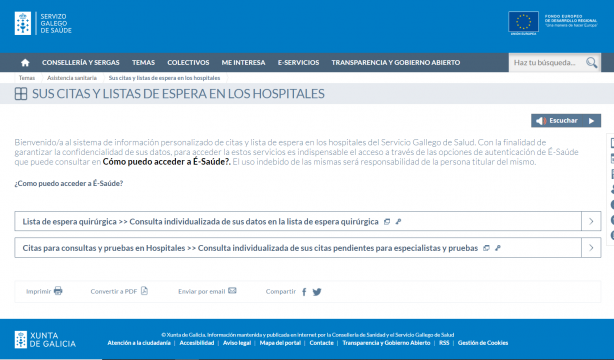614x360 pixels.
Task: Open Gestión de Cookies footer link
Action: coord(483,343)
